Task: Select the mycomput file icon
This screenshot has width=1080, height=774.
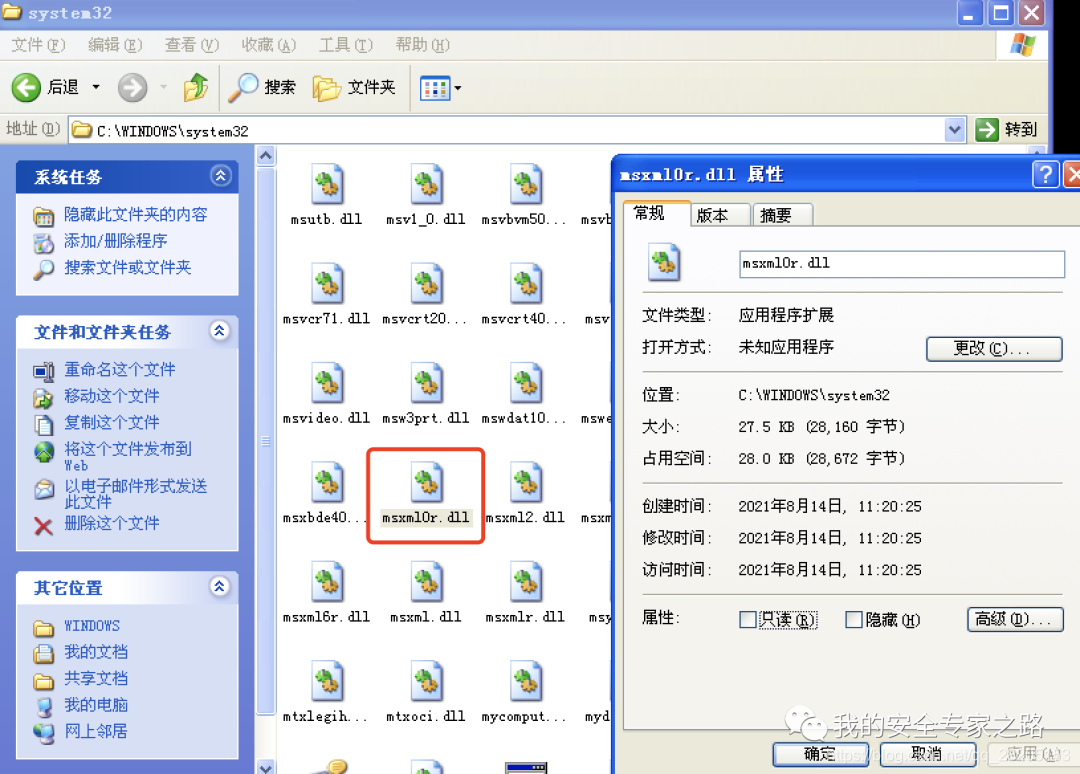Action: pos(526,680)
